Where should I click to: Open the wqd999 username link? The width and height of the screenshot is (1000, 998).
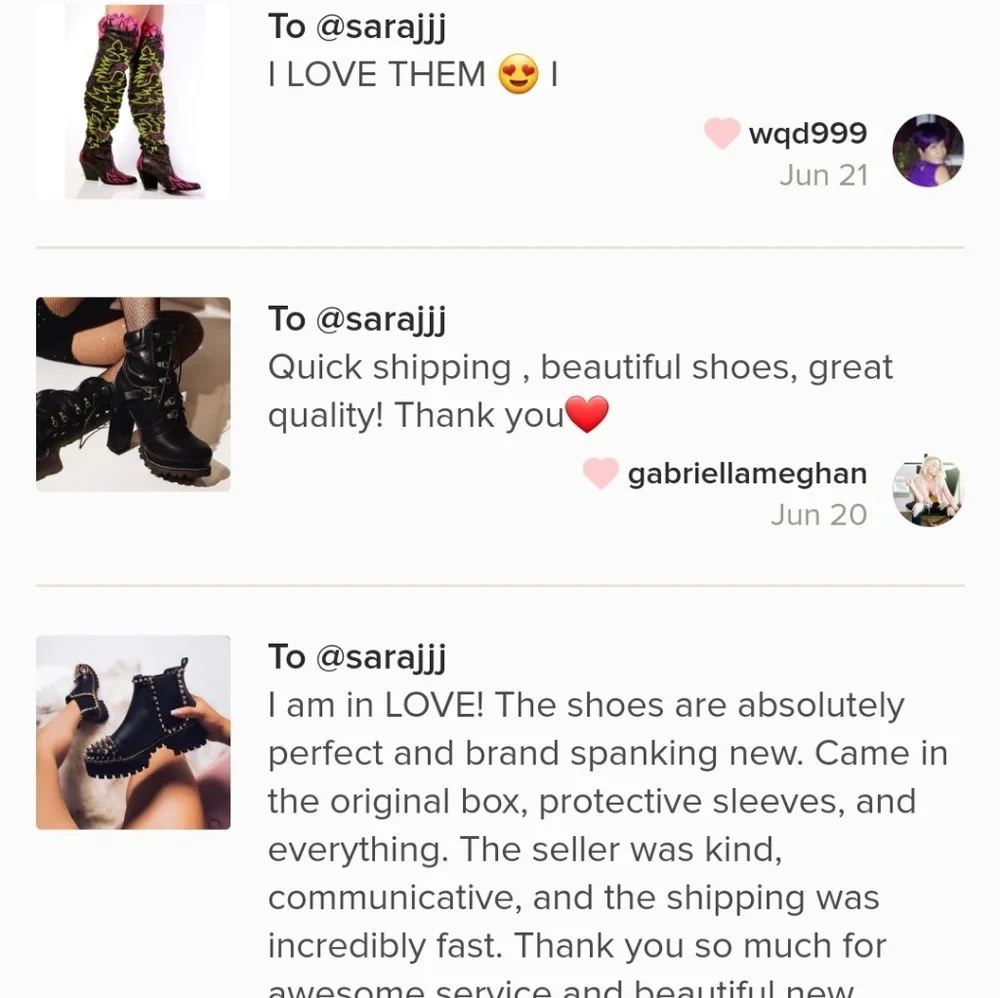click(807, 133)
